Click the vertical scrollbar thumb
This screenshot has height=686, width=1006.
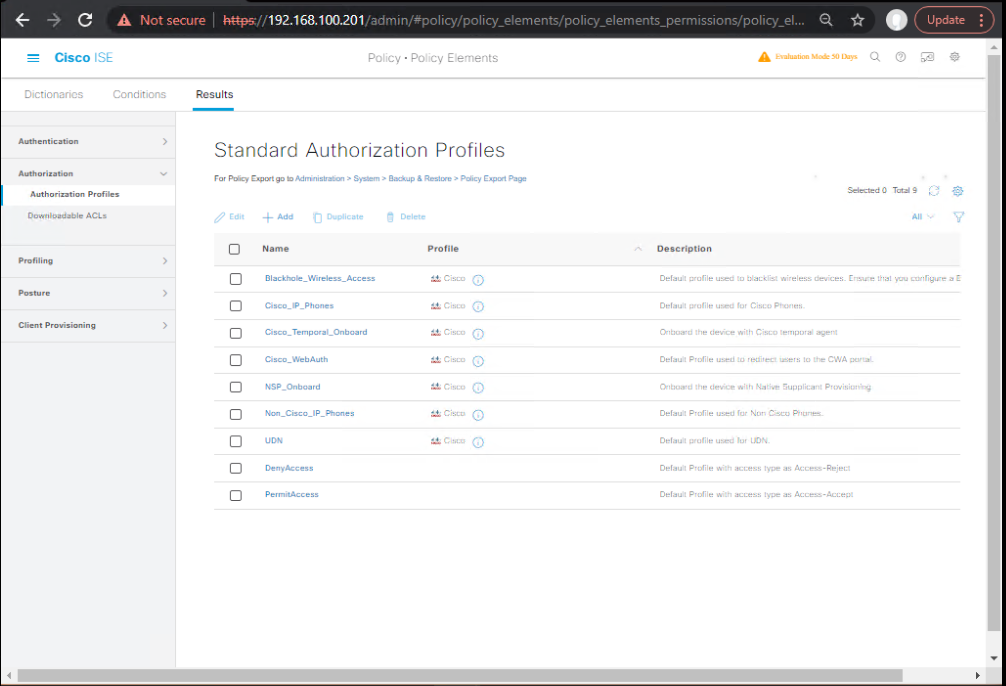(x=994, y=343)
